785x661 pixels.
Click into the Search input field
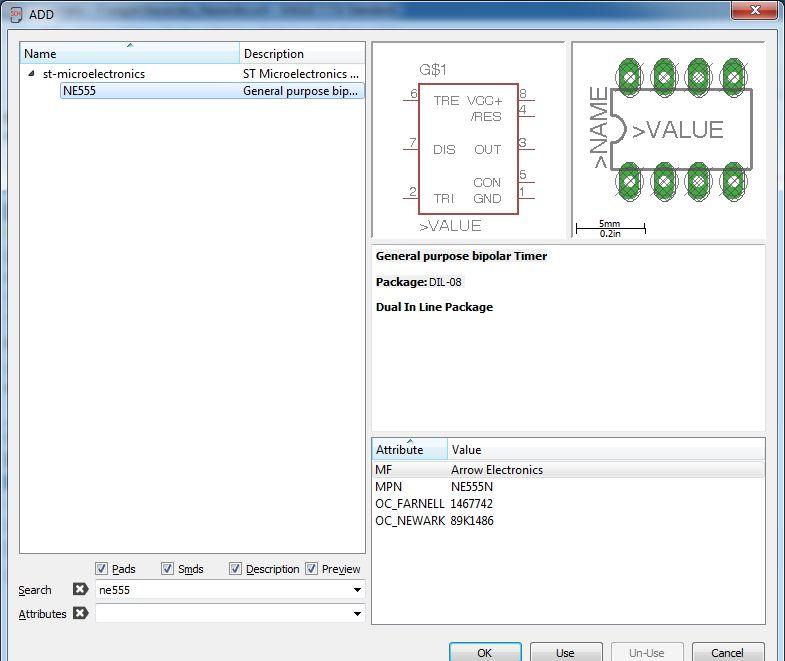[x=223, y=590]
